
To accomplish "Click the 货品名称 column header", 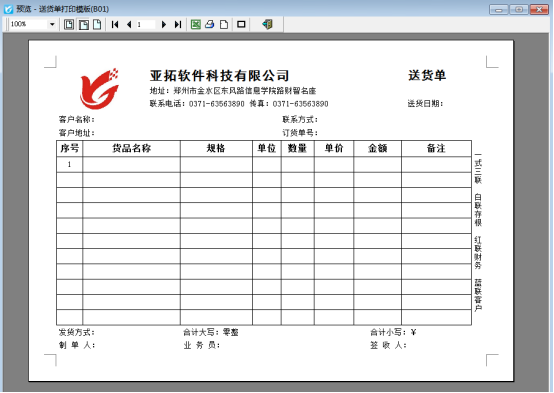I will (131, 148).
